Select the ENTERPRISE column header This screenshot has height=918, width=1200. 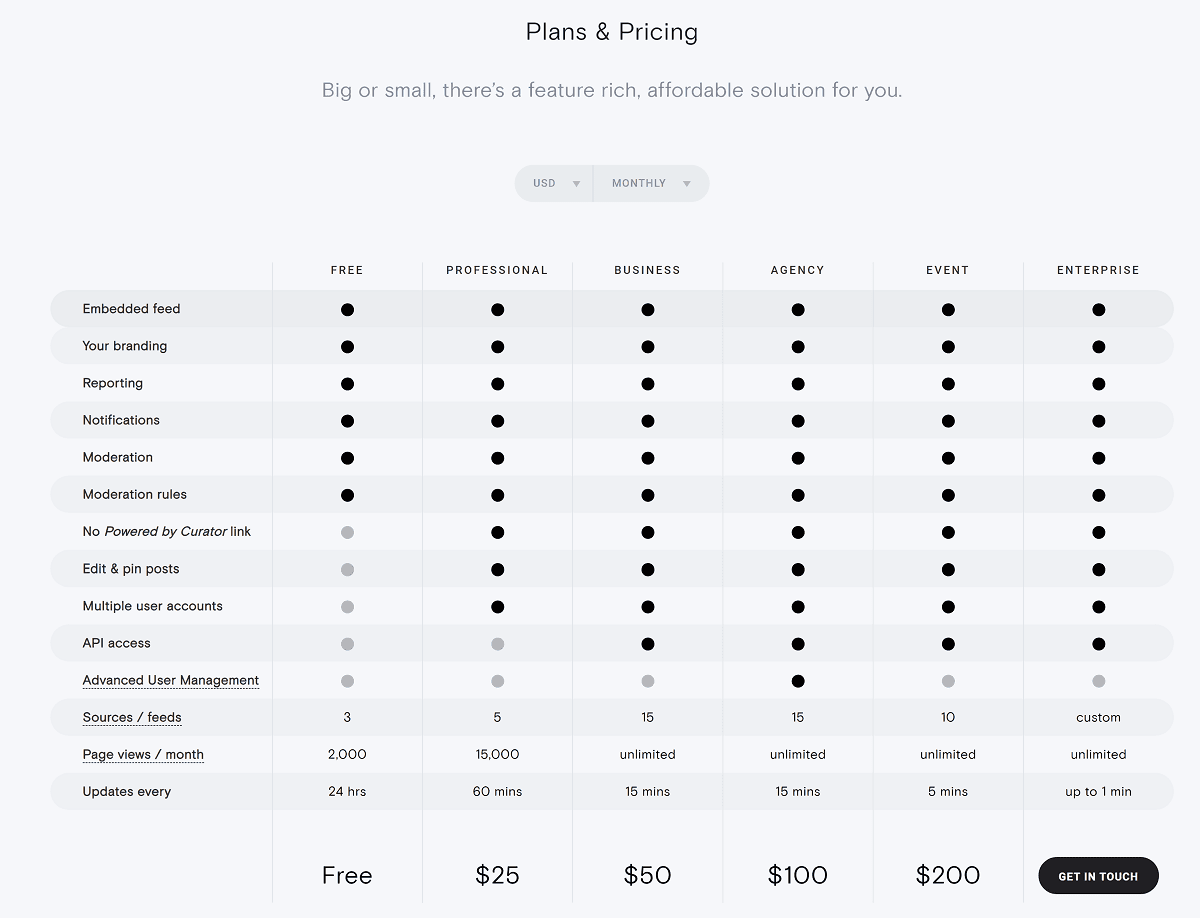coord(1098,270)
